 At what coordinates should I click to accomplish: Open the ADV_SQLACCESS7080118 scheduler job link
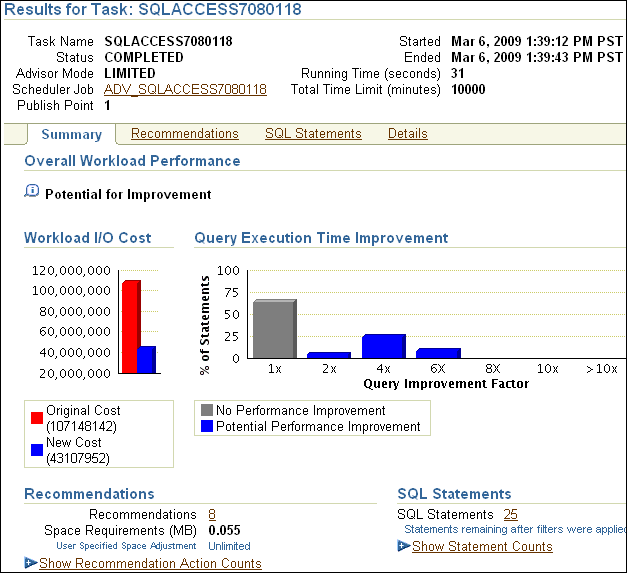(185, 89)
